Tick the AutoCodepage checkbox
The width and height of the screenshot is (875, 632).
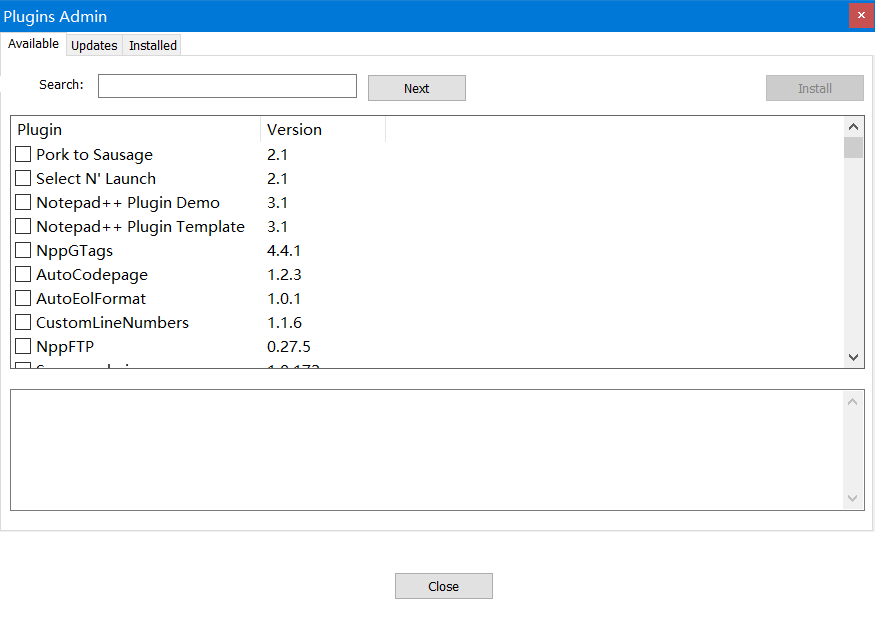point(23,274)
